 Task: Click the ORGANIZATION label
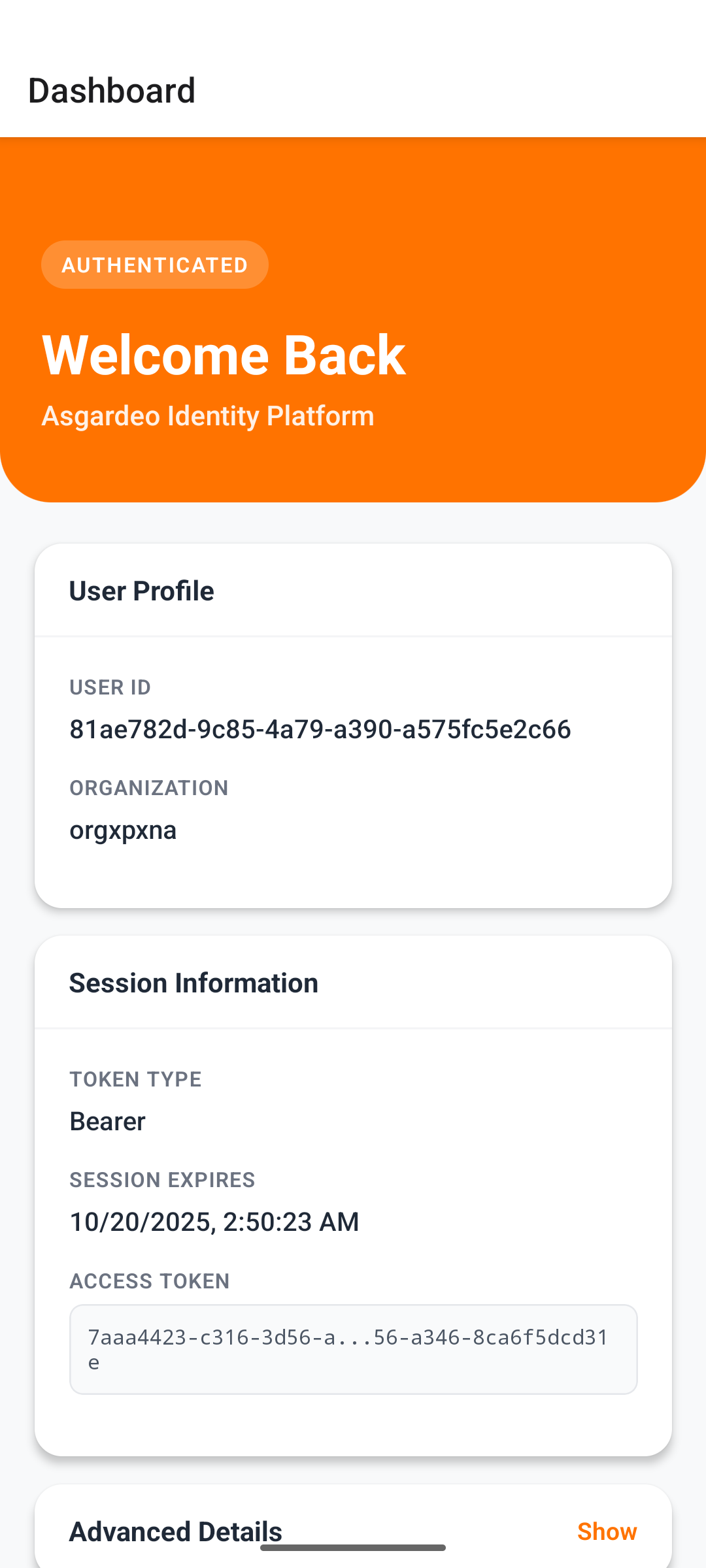click(149, 787)
